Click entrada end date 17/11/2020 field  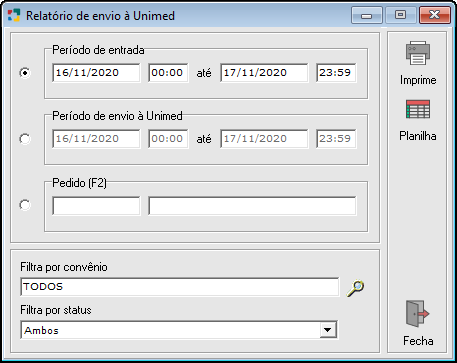tap(264, 73)
